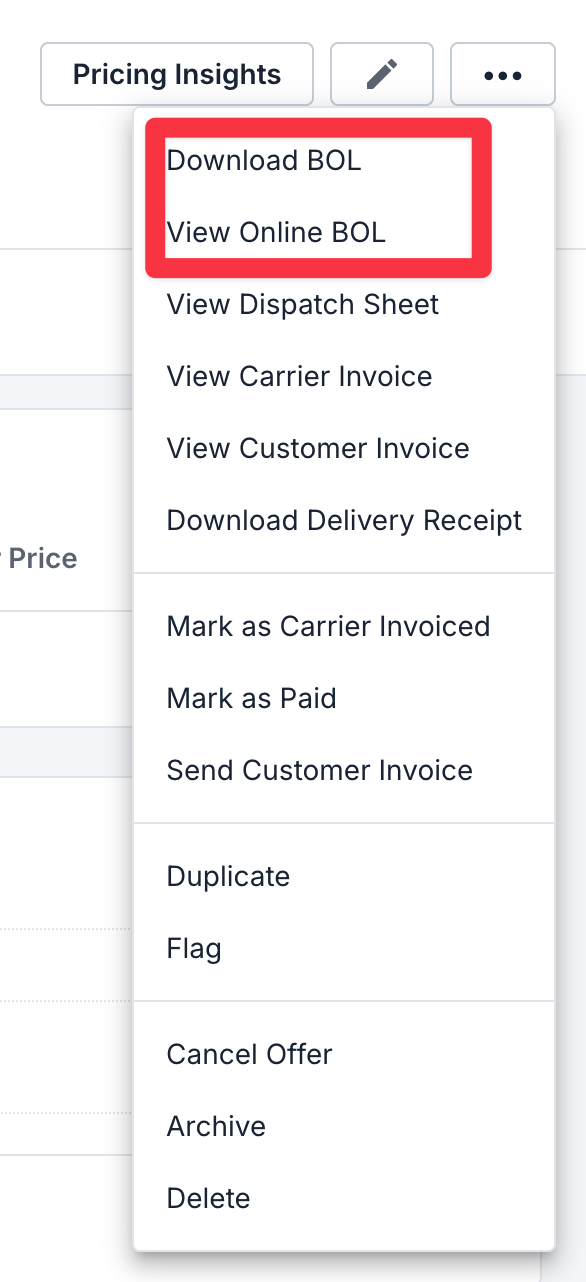The height and width of the screenshot is (1282, 586).
Task: Click the pencil edit icon button
Action: (x=381, y=74)
